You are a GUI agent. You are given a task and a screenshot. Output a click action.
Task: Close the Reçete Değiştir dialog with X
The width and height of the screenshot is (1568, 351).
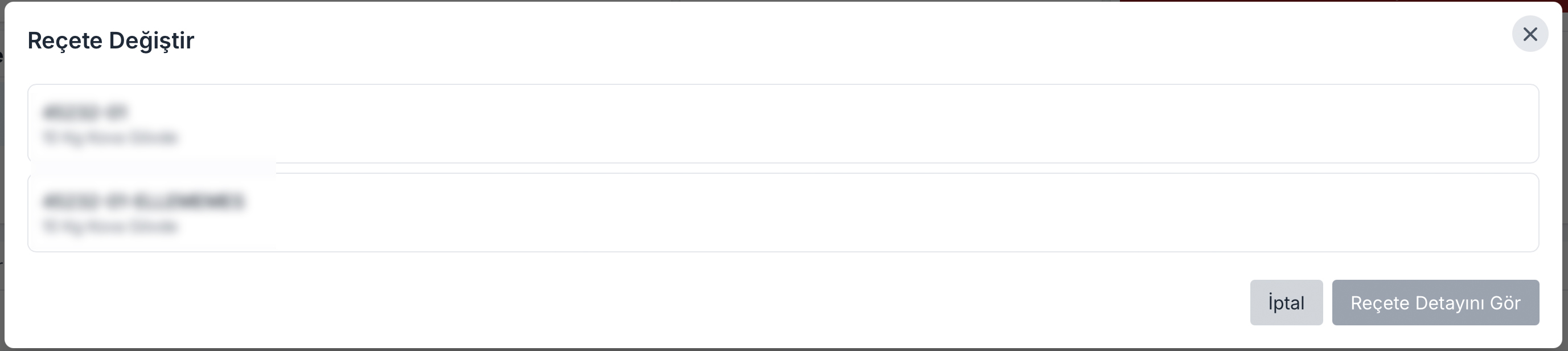[1530, 34]
